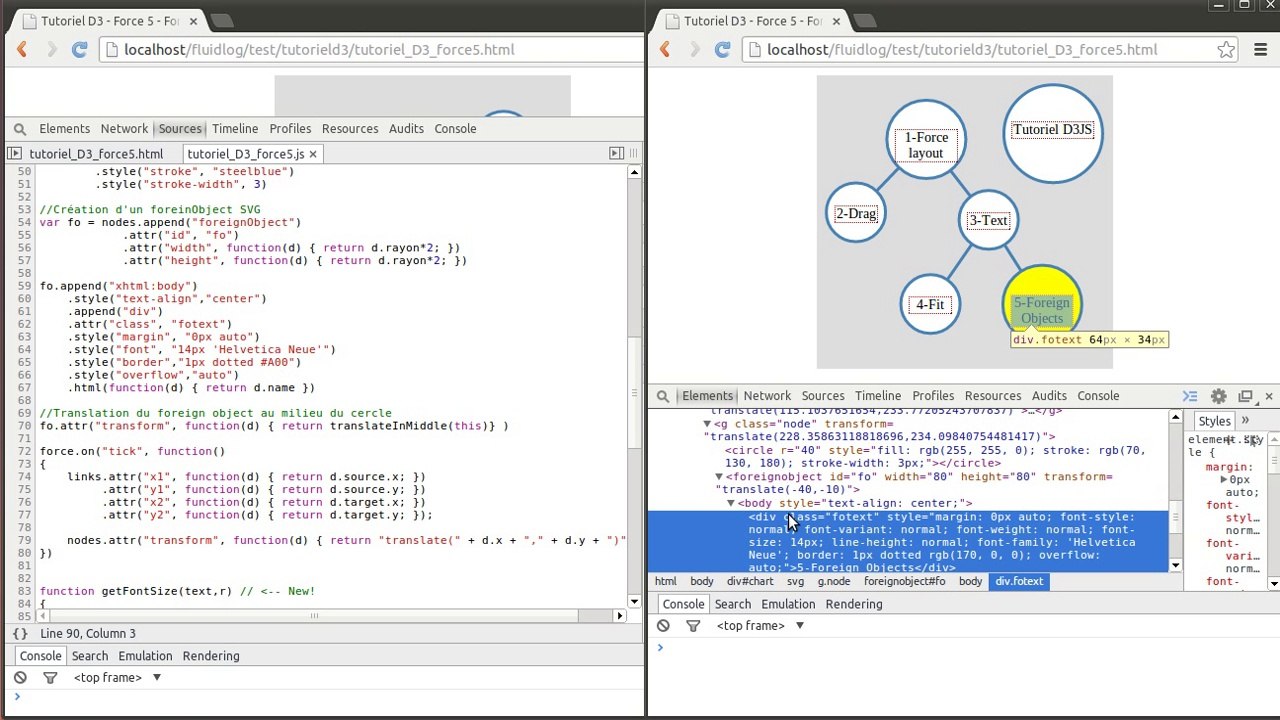Reload the page in right browser window
Screen dimensions: 1280x720
coord(722,49)
